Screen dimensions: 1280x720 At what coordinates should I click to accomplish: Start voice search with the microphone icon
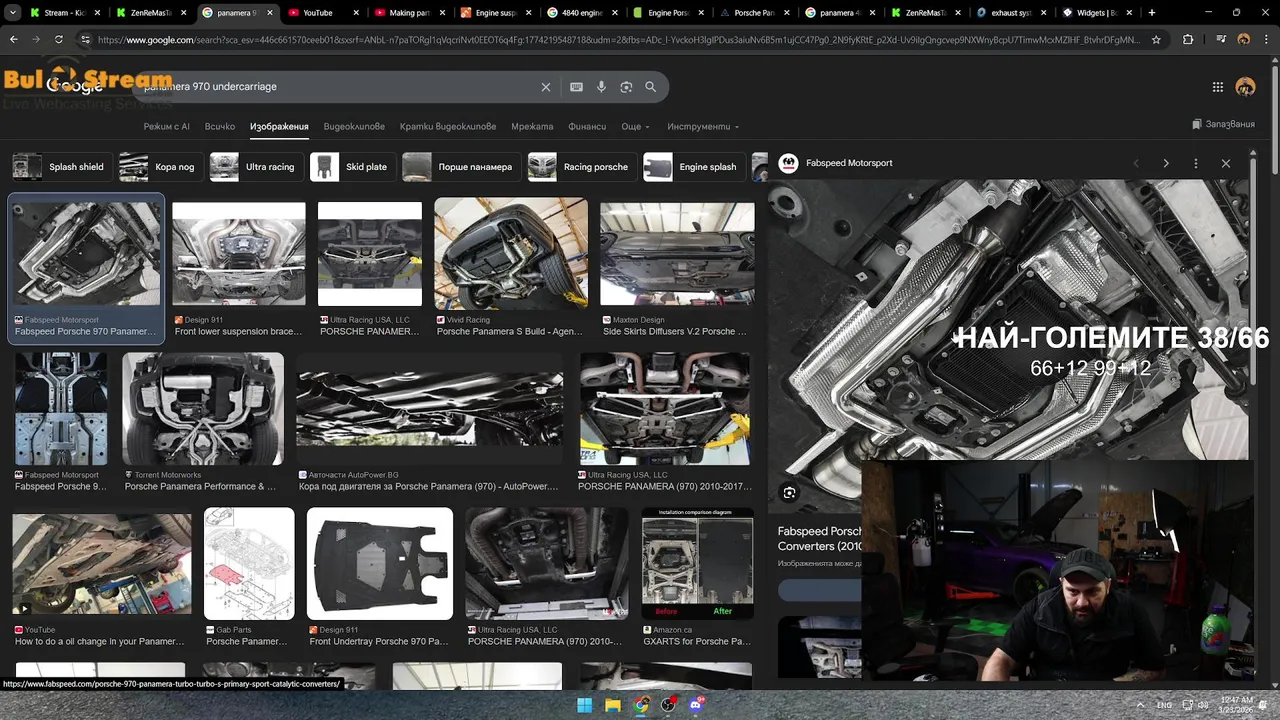tap(601, 87)
